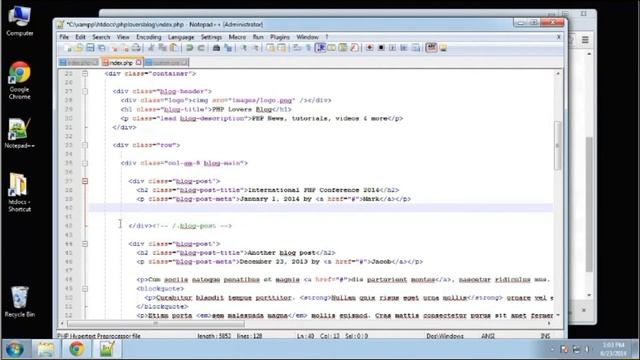
Task: Close the index.php tab with its X
Action: [139, 62]
